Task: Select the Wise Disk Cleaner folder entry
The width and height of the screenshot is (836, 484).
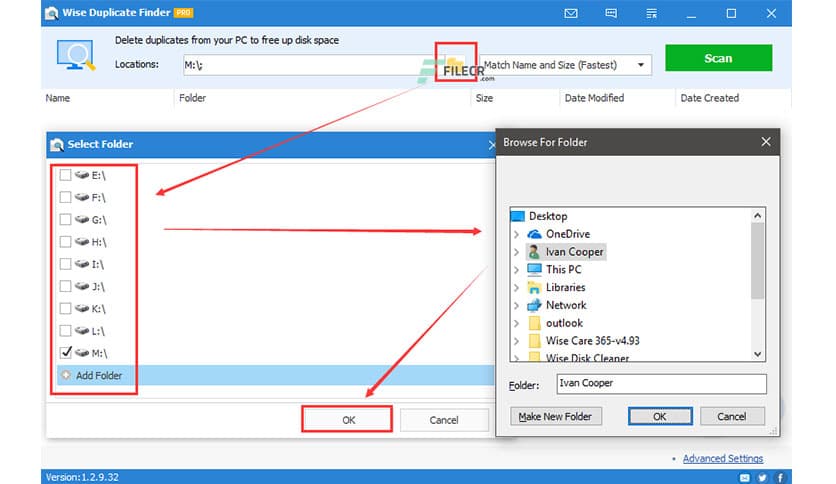Action: 587,358
